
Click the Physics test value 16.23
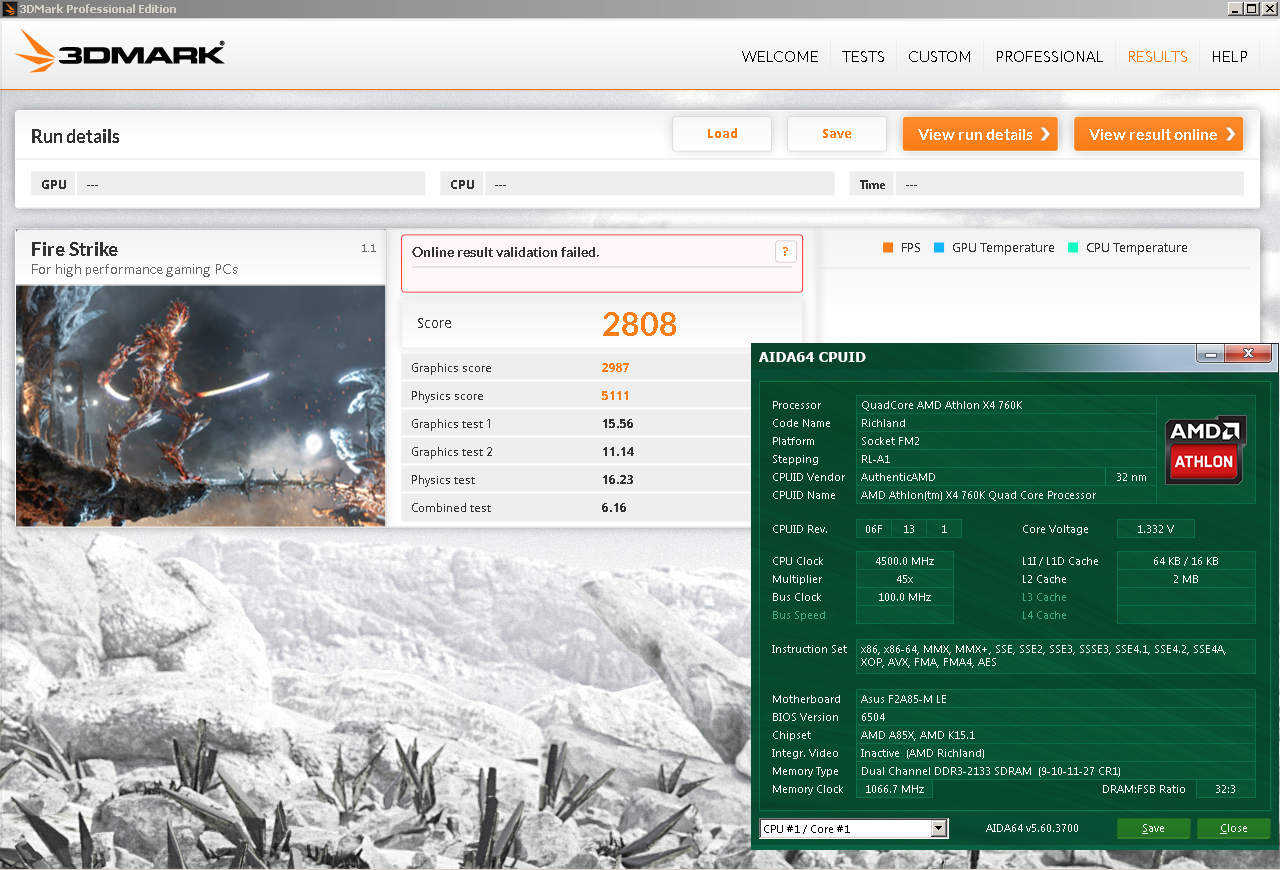click(617, 480)
